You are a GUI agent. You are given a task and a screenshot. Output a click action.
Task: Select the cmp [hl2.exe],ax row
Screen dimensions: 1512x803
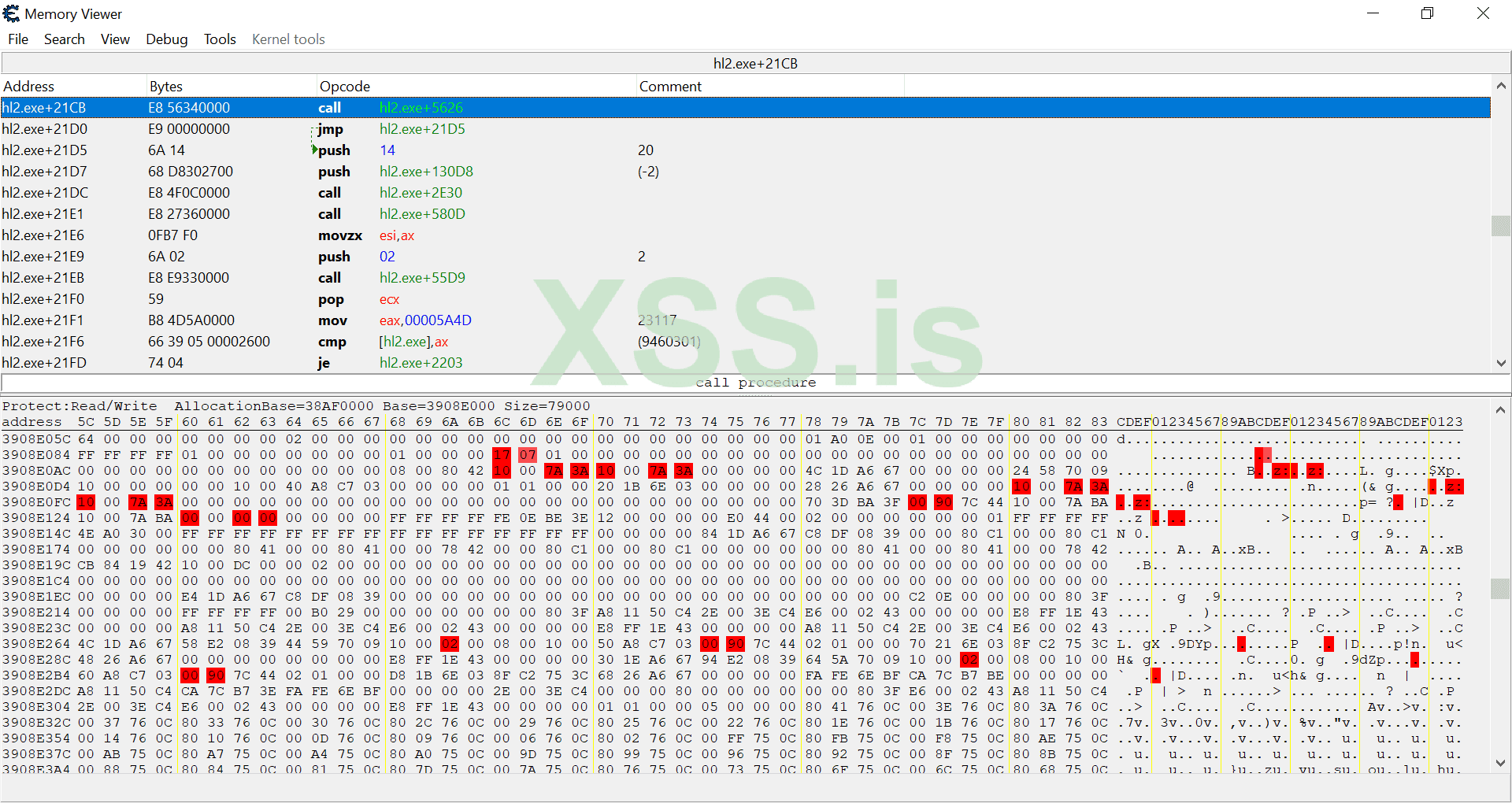coord(746,342)
